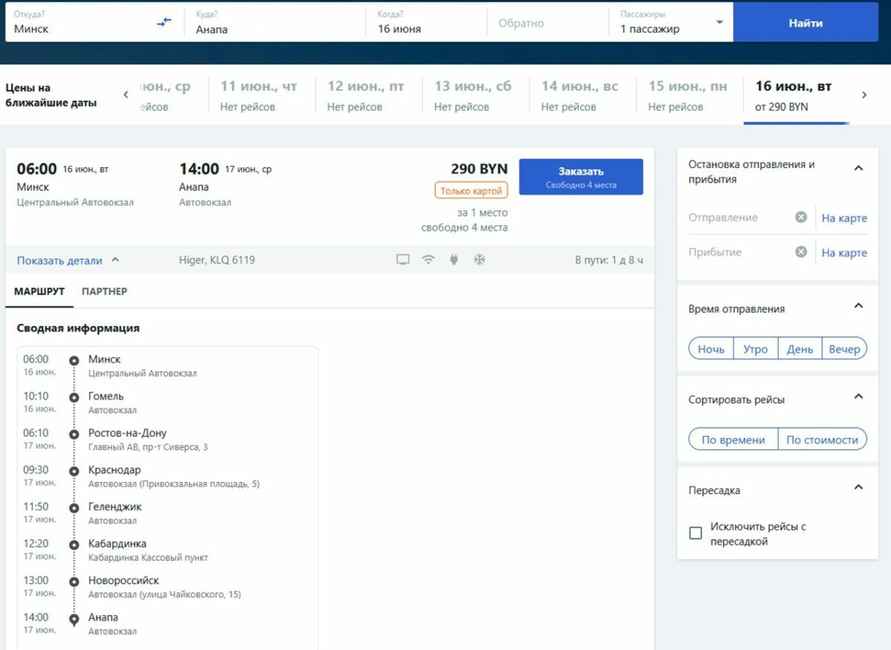Viewport: 891px width, 650px height.
Task: Select the Утро departure time filter
Action: click(x=755, y=348)
